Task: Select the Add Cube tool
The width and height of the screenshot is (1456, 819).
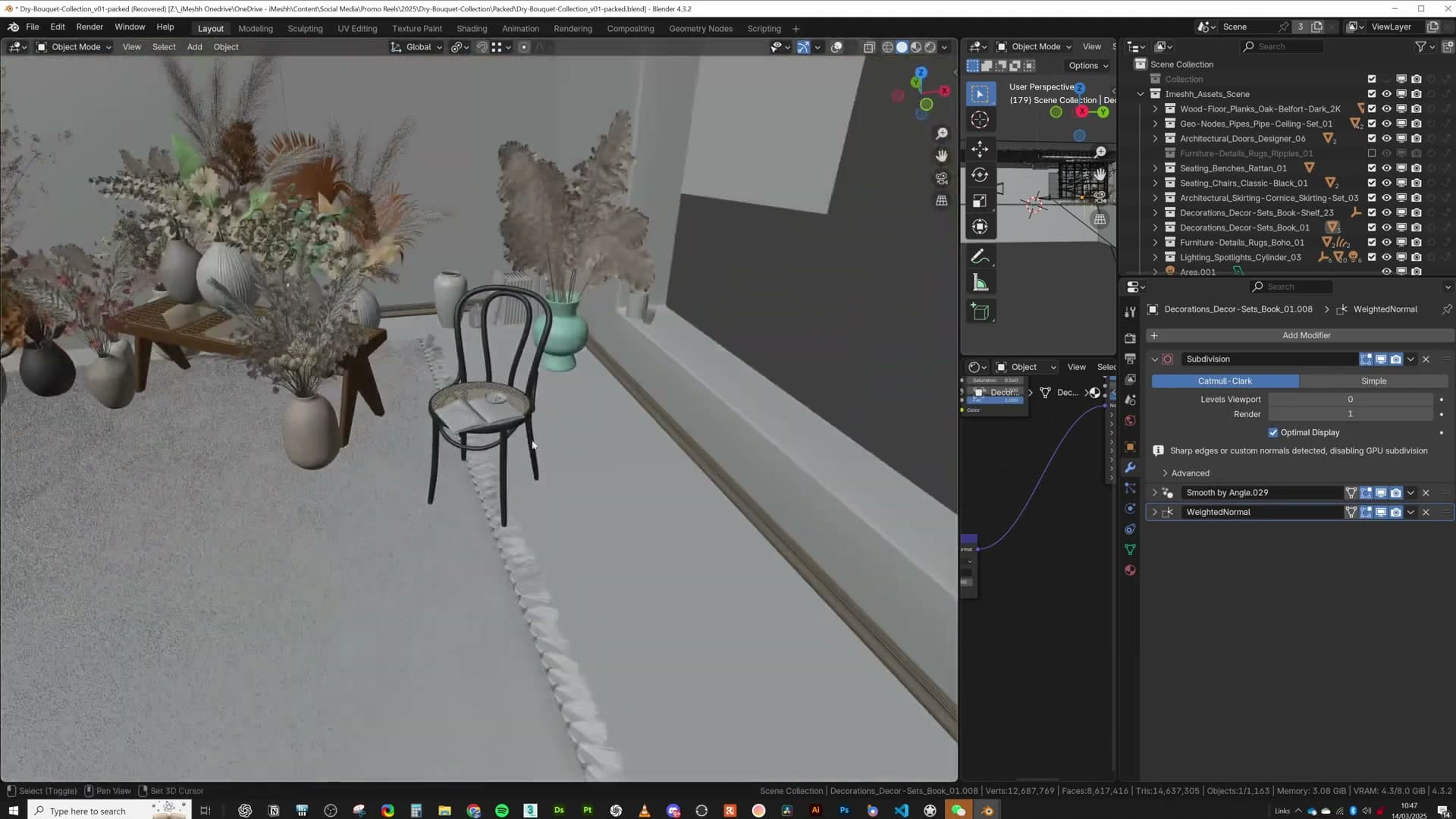Action: pos(980,312)
